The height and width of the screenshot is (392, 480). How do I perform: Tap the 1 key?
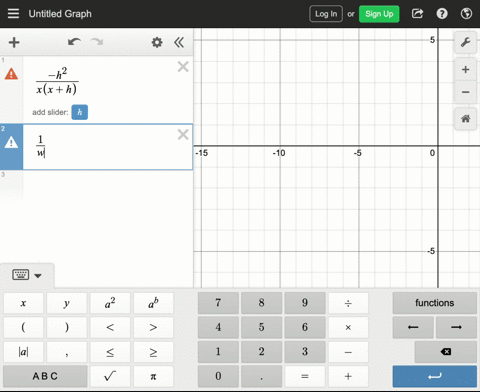pos(218,352)
